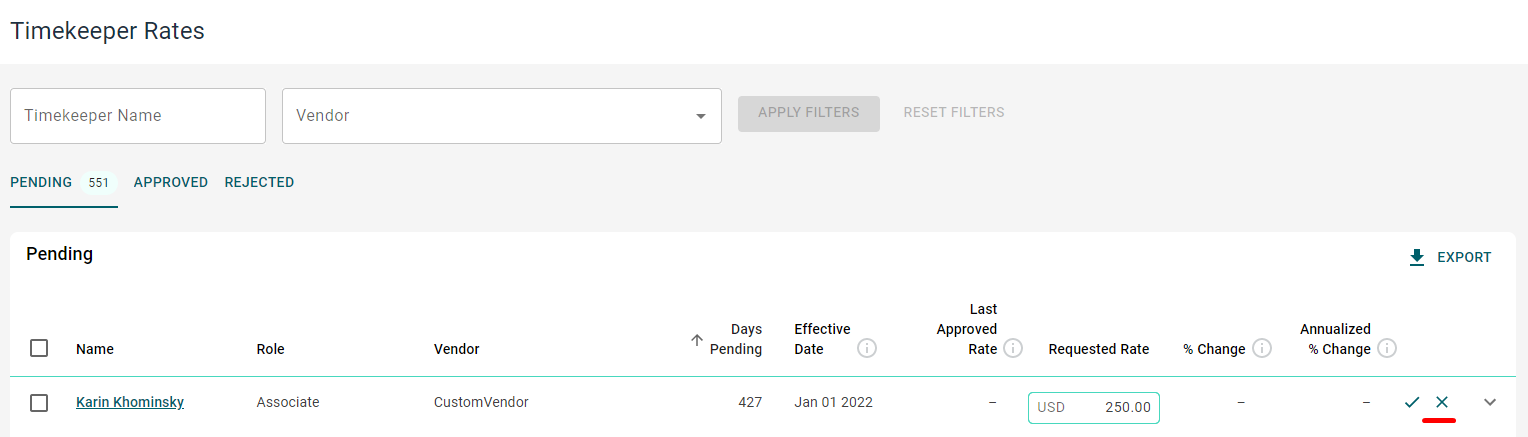The height and width of the screenshot is (437, 1528).
Task: Reject Karin Khominsky's rate with X icon
Action: pos(1442,402)
